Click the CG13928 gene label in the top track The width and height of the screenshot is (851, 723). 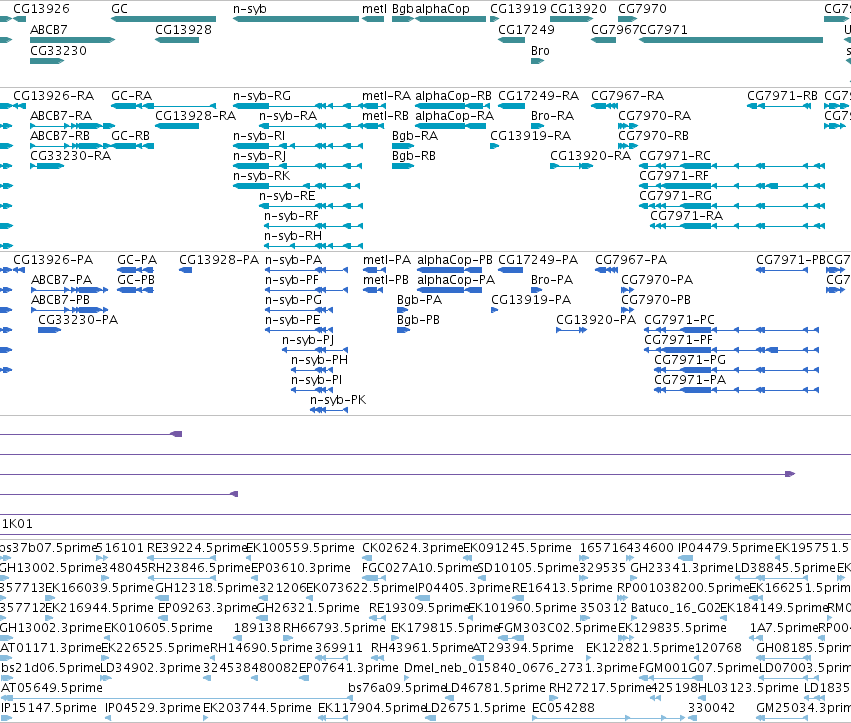coord(183,30)
